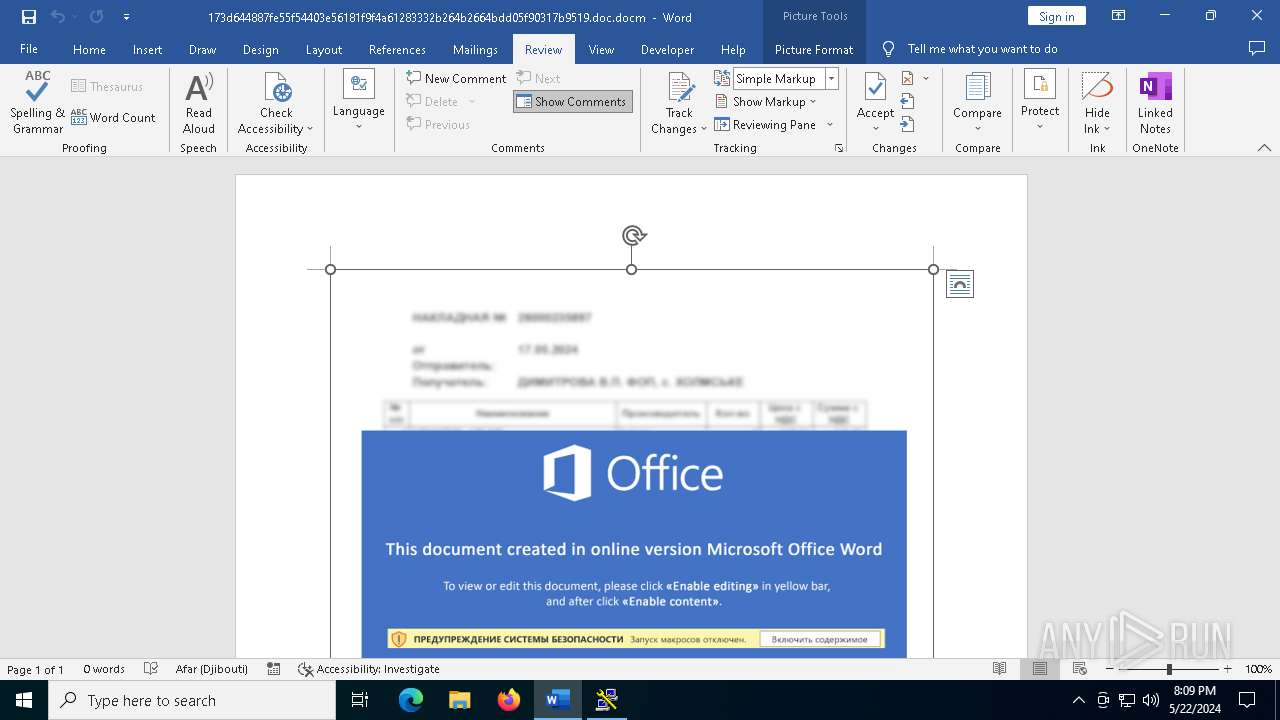Click Accessibility: Investigate status

coord(368,669)
